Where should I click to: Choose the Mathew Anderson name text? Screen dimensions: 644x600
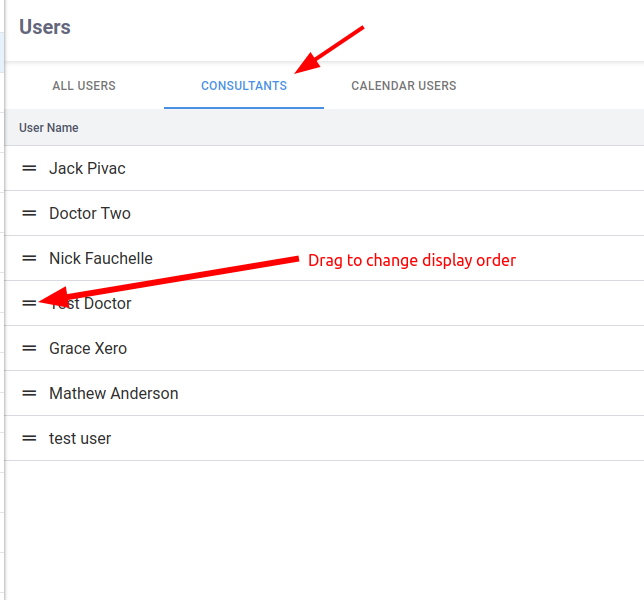pyautogui.click(x=114, y=393)
